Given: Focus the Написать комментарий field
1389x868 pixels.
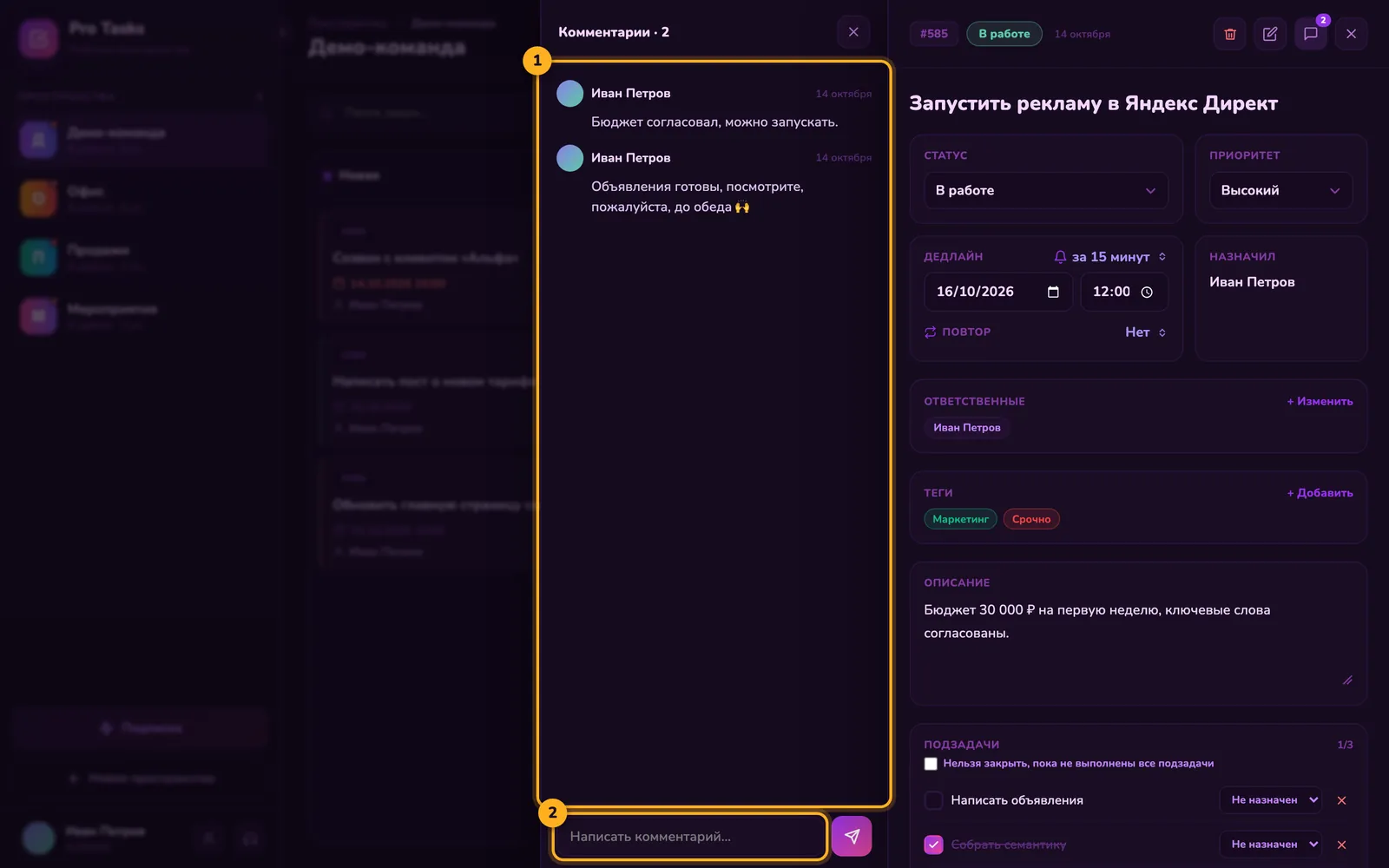Looking at the screenshot, I should click(x=690, y=837).
